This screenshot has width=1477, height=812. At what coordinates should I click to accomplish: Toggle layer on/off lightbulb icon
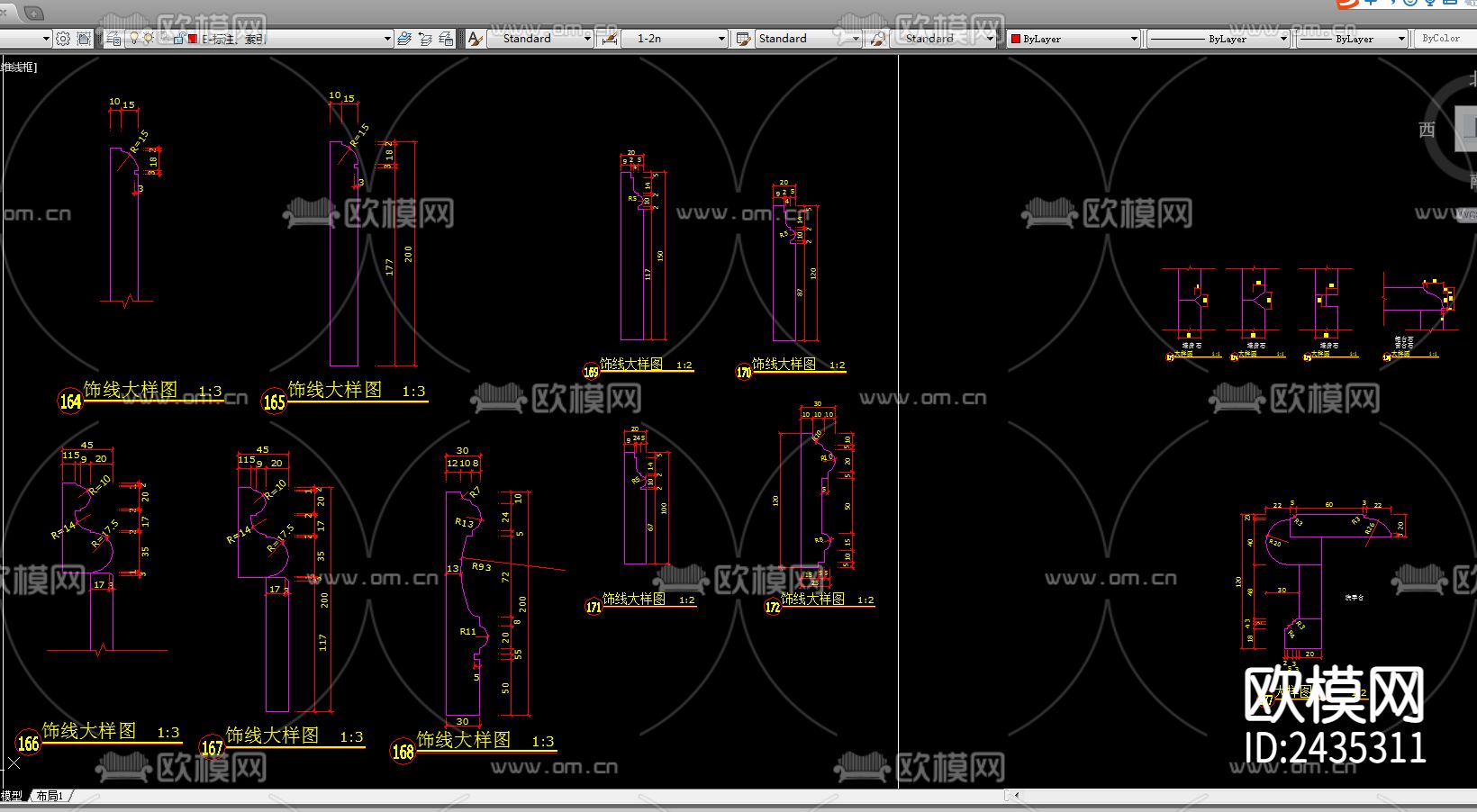(134, 39)
